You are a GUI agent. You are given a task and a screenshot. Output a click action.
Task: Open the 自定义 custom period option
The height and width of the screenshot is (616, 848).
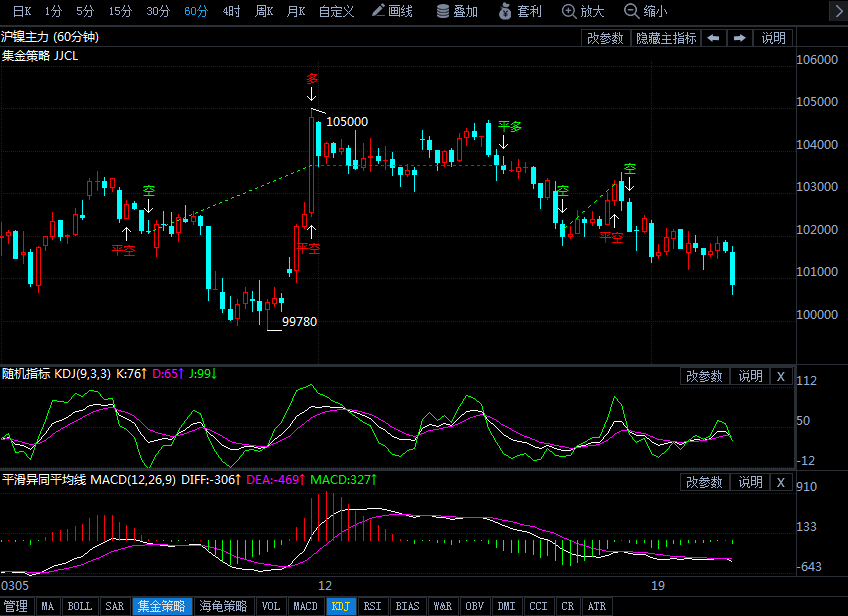[336, 12]
